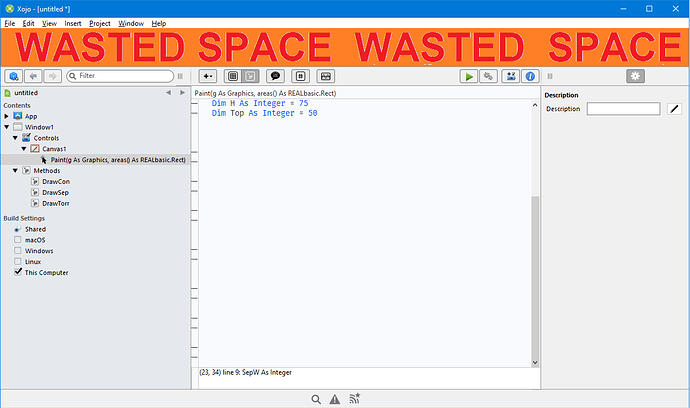Click the code editor scroll down arrow
This screenshot has height=408, width=690.
click(x=535, y=363)
